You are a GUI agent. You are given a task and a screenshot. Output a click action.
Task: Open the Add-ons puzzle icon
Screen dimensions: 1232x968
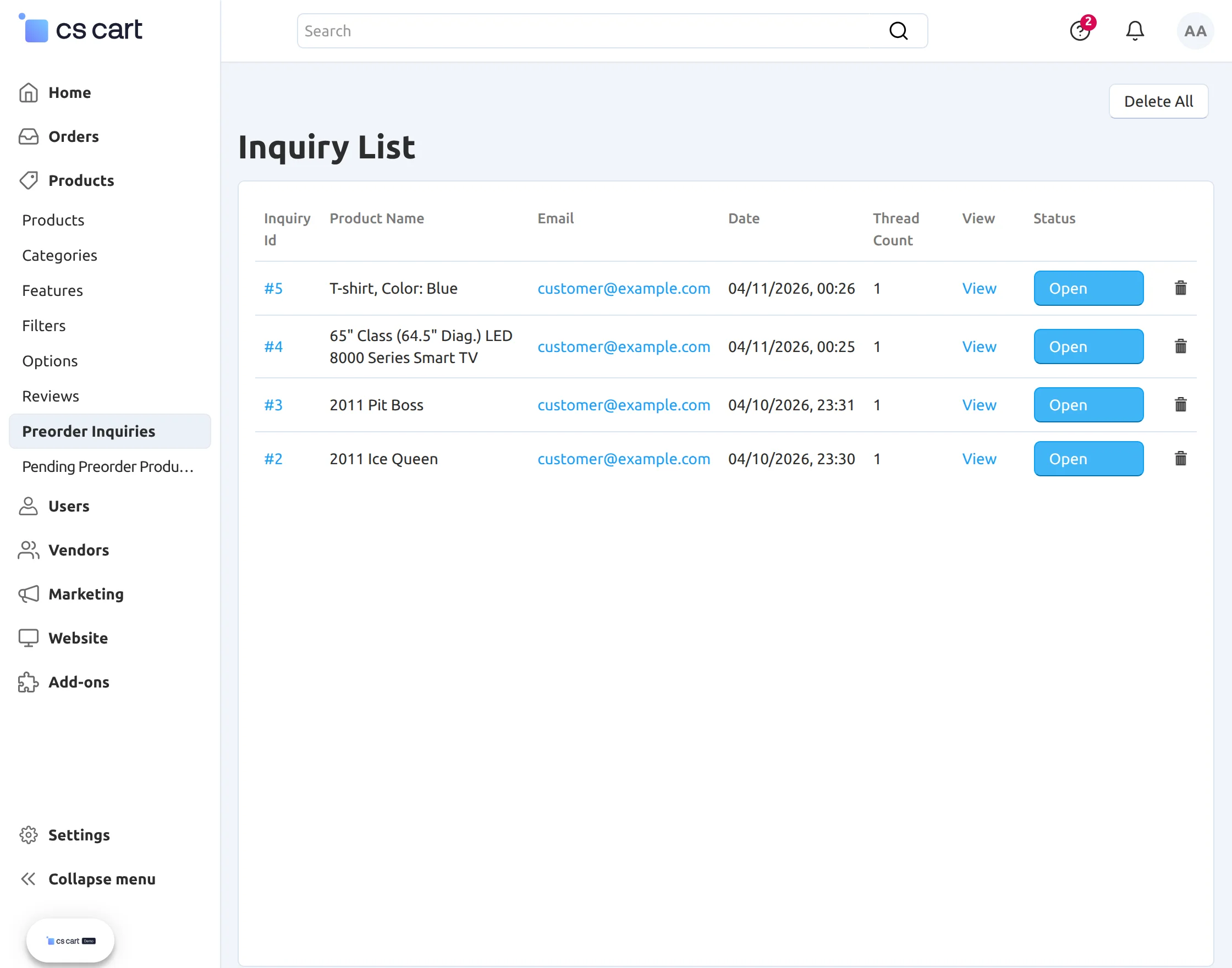(29, 682)
